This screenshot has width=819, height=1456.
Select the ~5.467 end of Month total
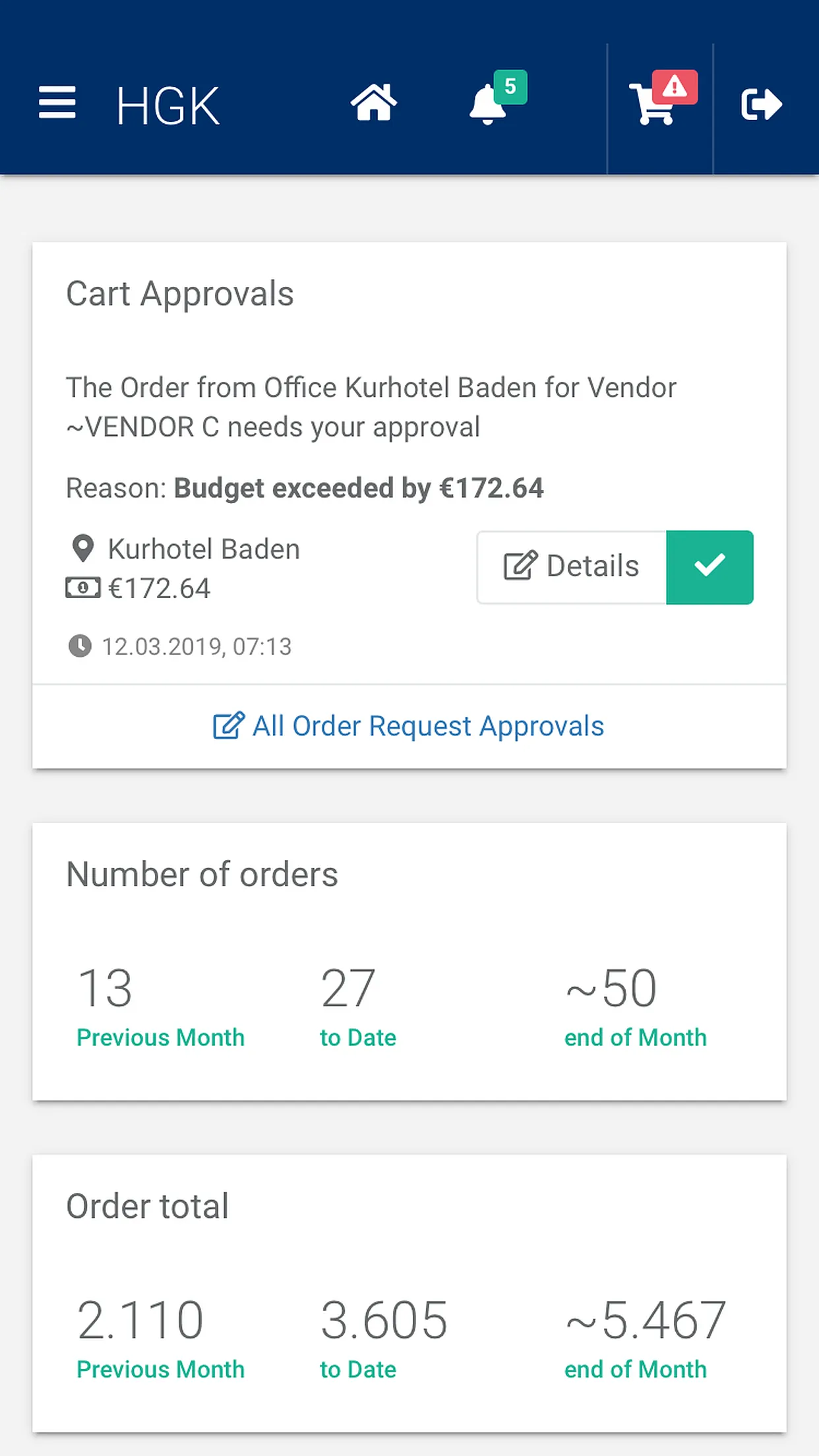click(645, 1338)
